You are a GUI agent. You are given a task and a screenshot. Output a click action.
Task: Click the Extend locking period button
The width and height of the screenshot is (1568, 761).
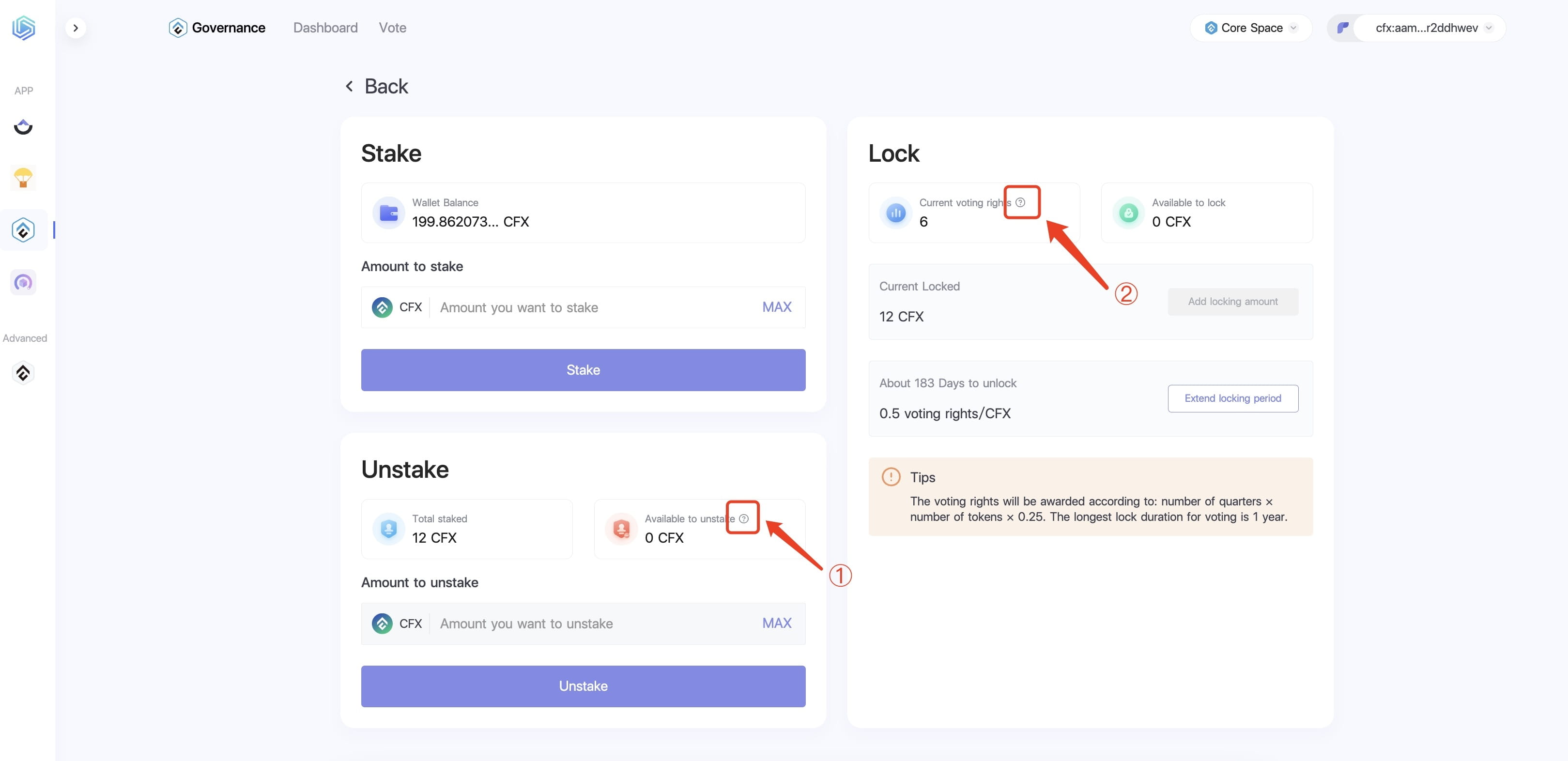[1232, 398]
